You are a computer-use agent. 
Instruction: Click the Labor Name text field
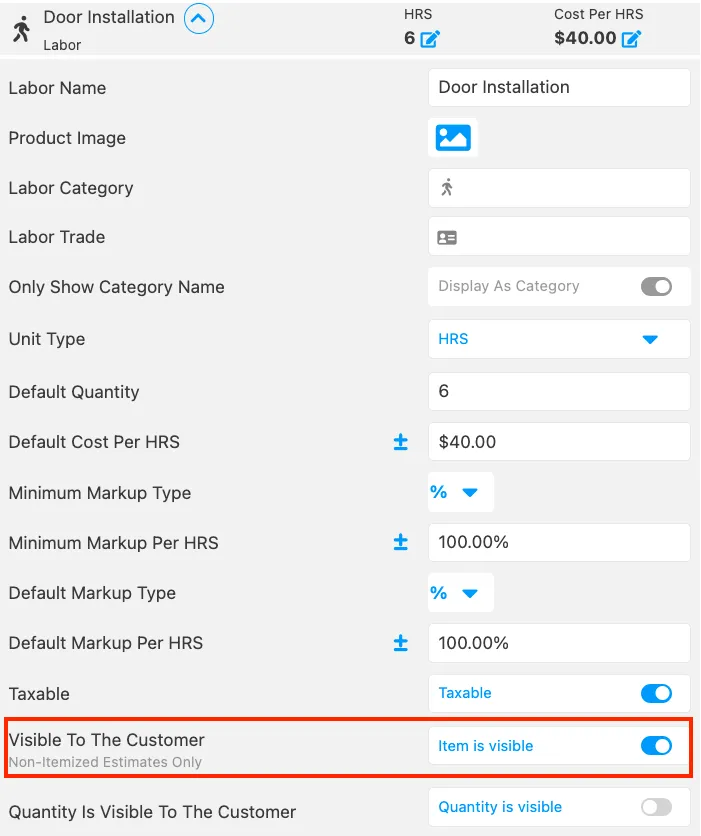(x=558, y=87)
